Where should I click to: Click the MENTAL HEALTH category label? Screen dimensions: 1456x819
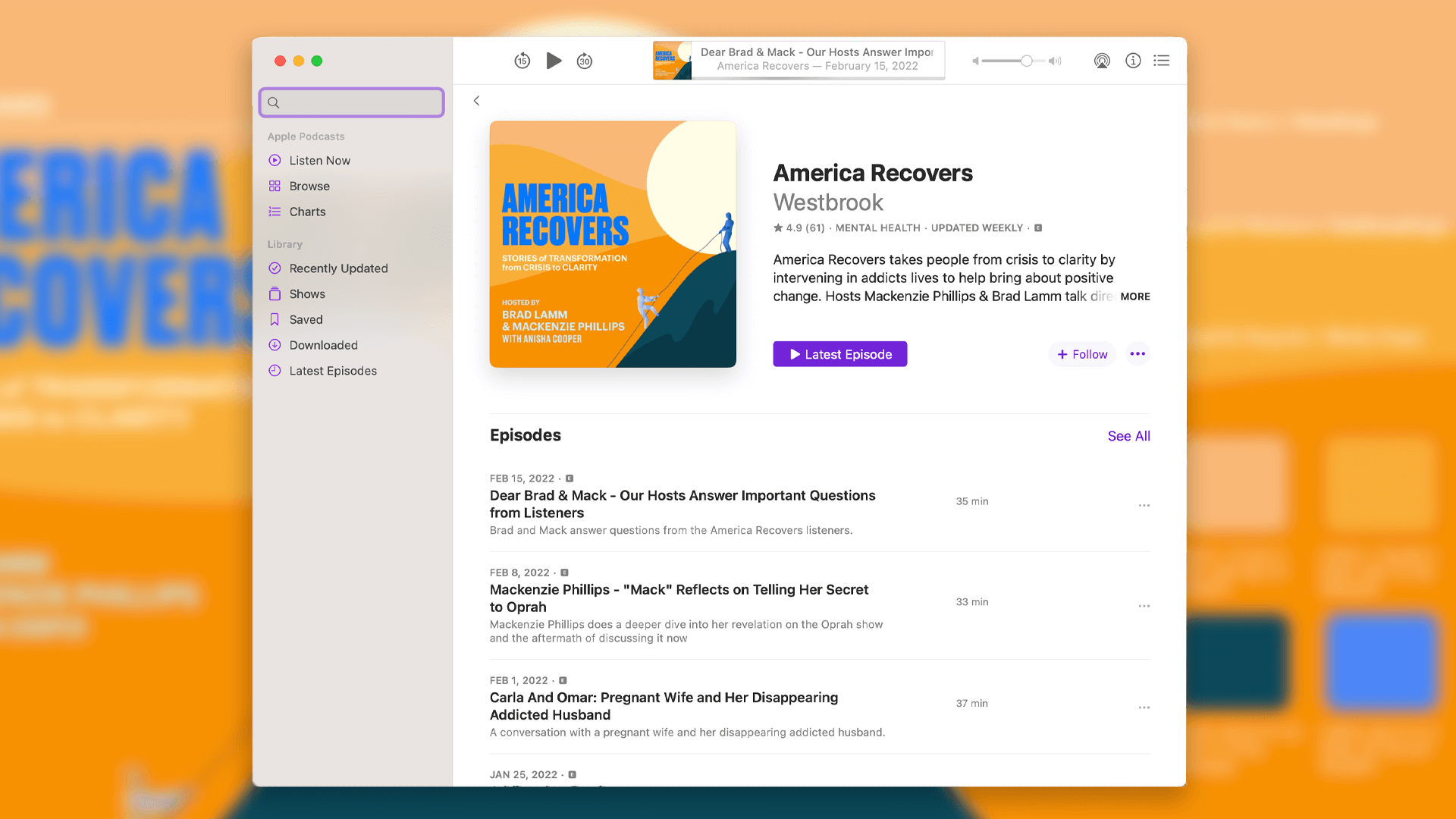click(x=877, y=228)
